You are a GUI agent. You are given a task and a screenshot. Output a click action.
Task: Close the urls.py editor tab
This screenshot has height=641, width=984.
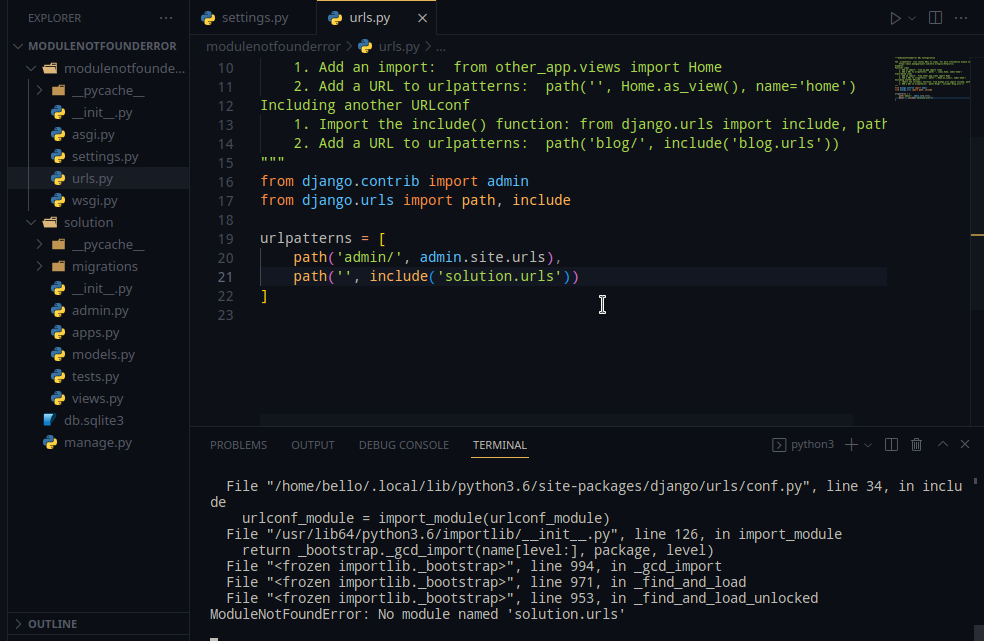423,18
